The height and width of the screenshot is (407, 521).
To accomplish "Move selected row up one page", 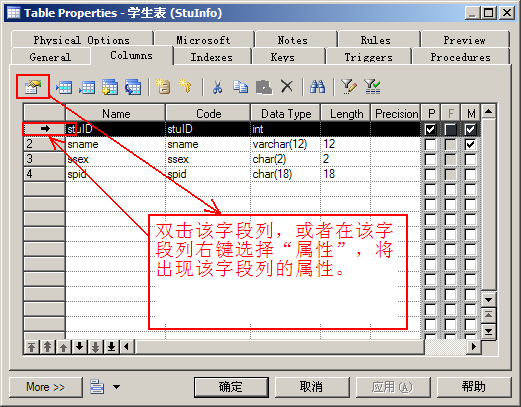I will [48, 347].
